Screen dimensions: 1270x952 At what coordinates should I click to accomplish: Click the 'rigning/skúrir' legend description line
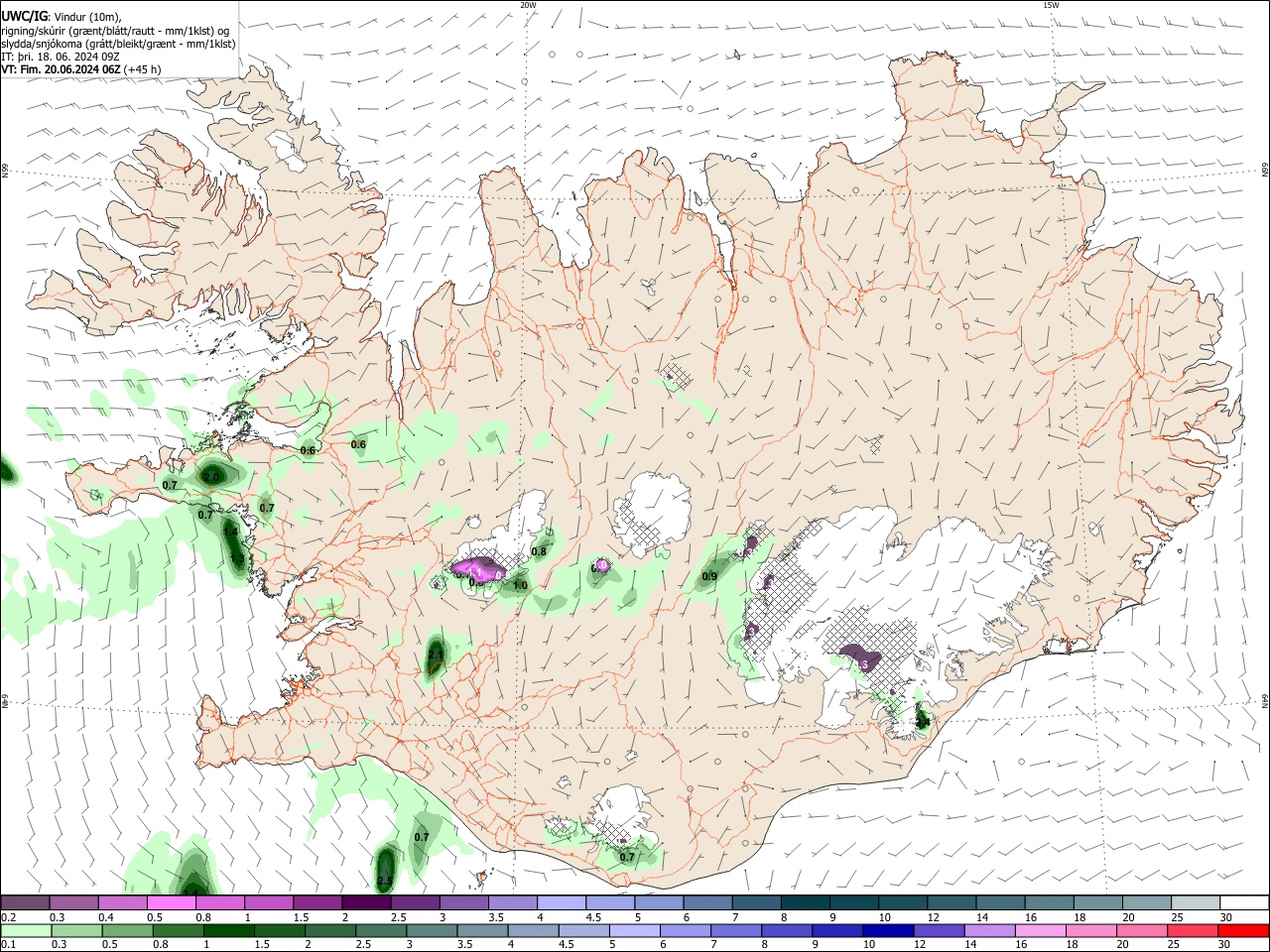(x=115, y=31)
